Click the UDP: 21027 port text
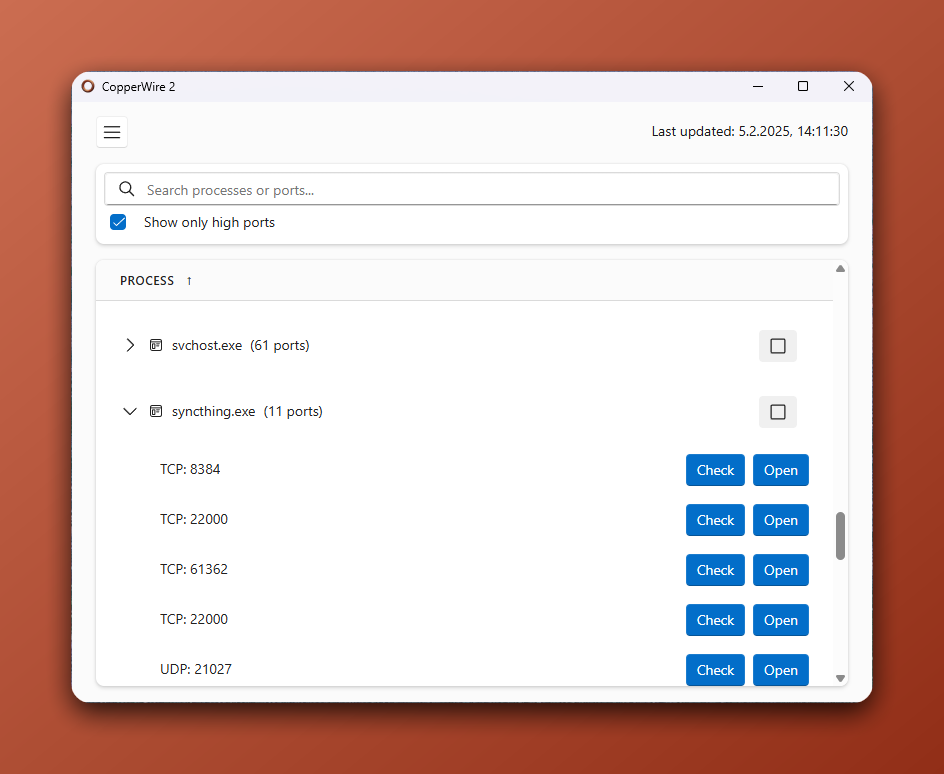This screenshot has height=774, width=944. click(196, 669)
